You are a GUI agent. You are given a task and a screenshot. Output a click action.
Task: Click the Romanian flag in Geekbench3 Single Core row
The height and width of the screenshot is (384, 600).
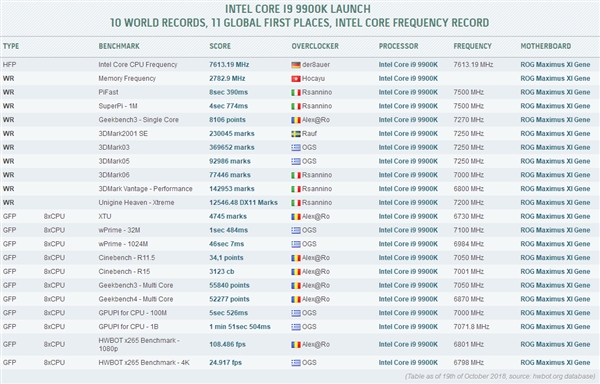296,120
